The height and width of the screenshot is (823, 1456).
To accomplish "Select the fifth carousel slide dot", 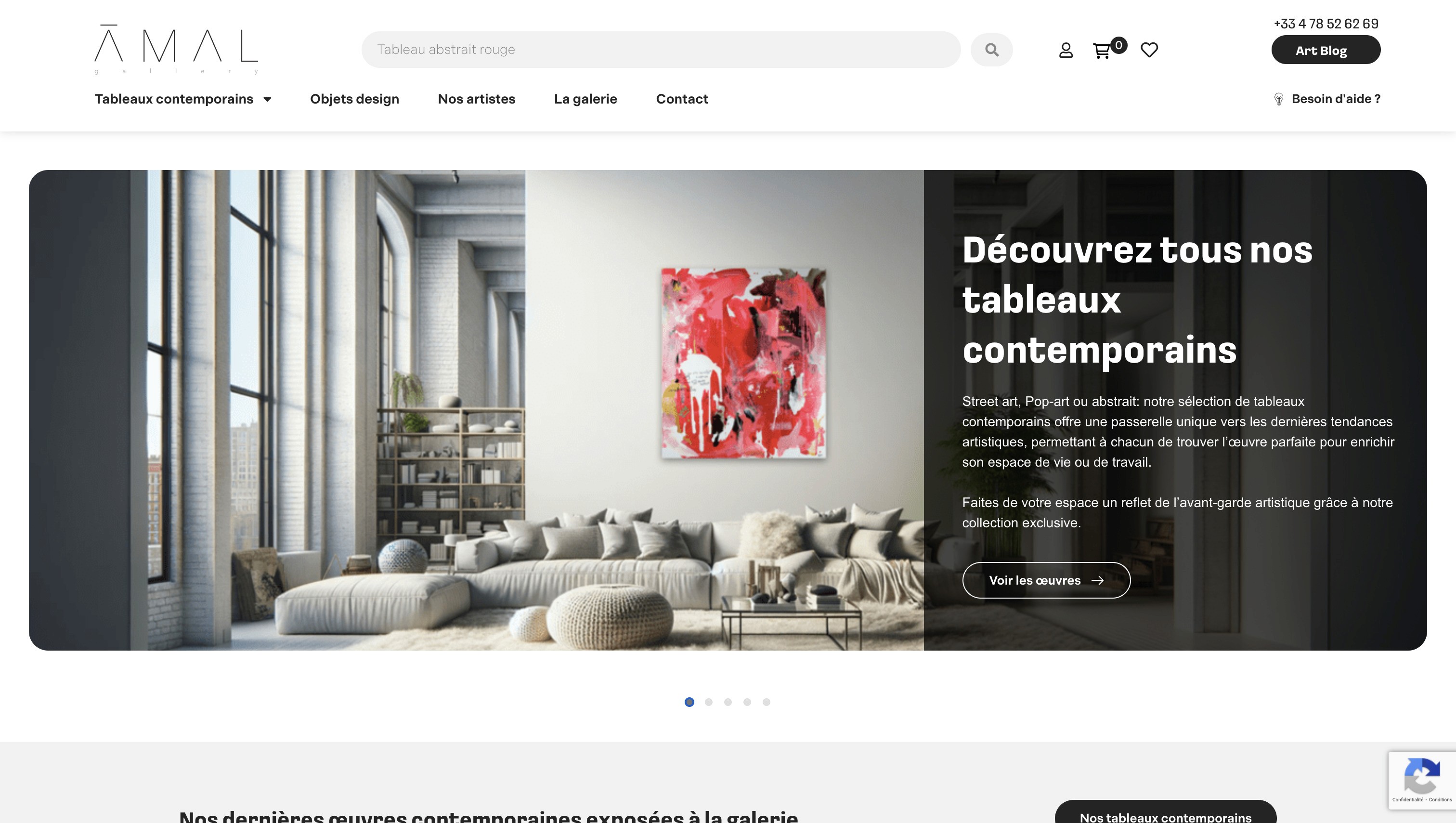I will pos(766,702).
